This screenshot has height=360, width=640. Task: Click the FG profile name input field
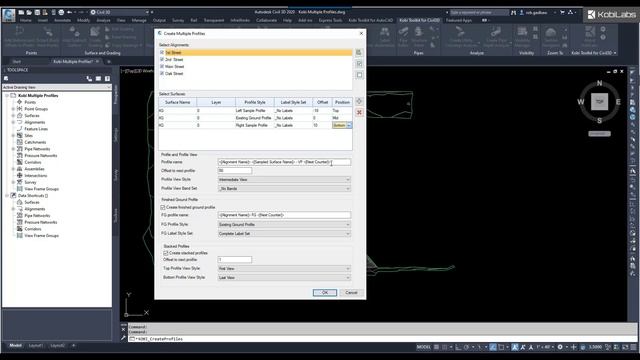(x=284, y=215)
